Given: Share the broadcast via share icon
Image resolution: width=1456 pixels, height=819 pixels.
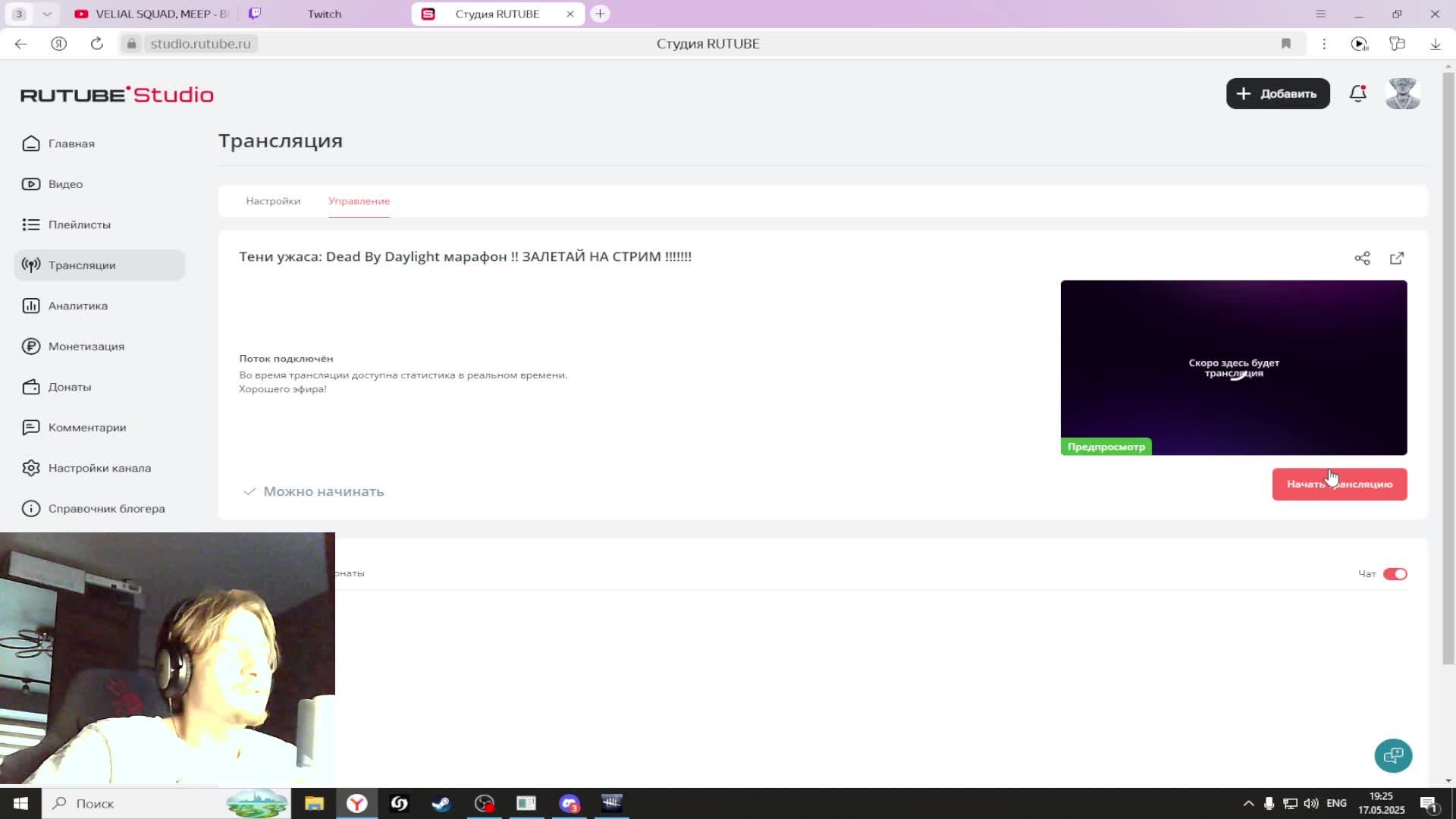Looking at the screenshot, I should pyautogui.click(x=1362, y=259).
